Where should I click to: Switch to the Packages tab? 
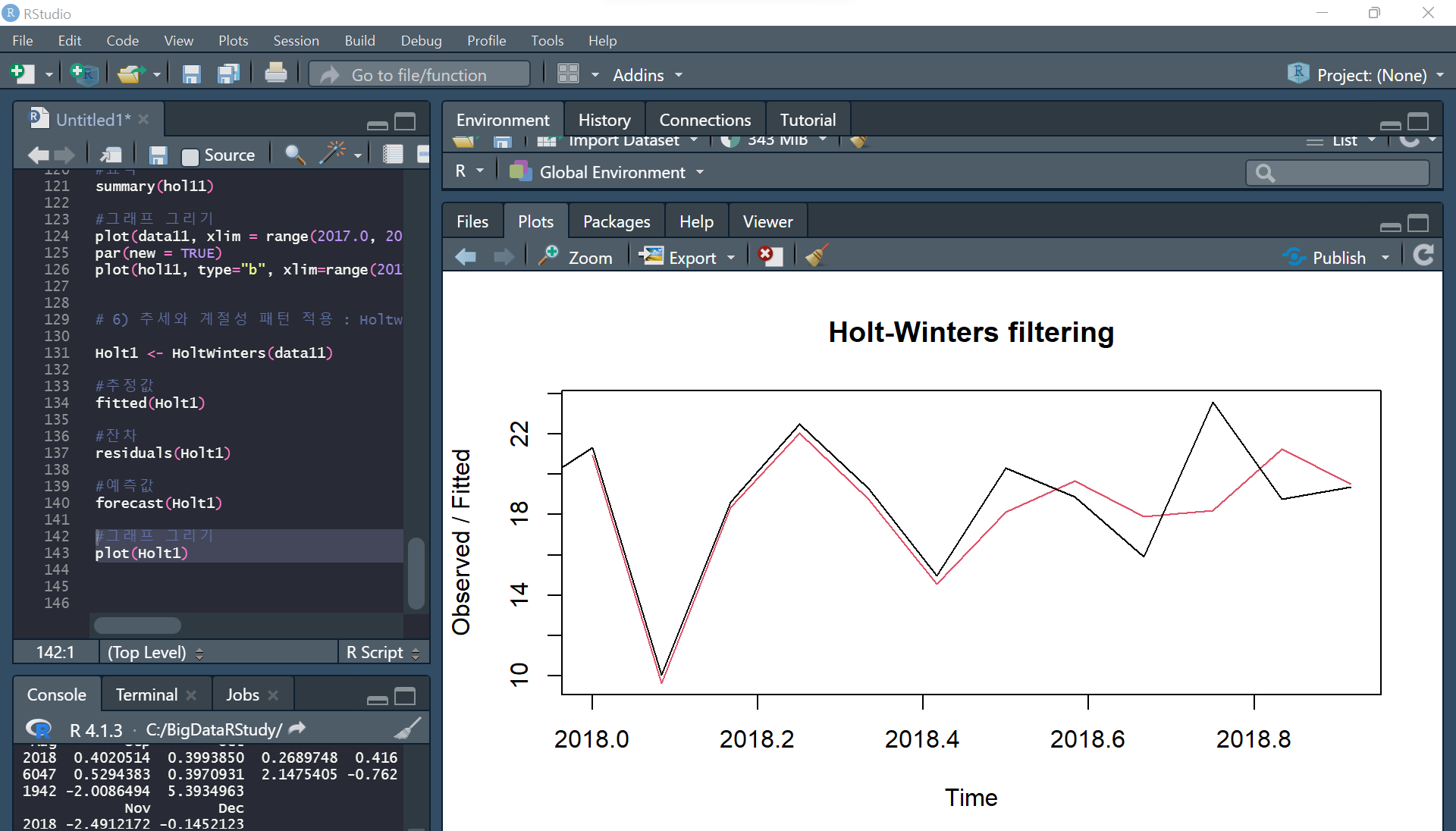click(616, 221)
